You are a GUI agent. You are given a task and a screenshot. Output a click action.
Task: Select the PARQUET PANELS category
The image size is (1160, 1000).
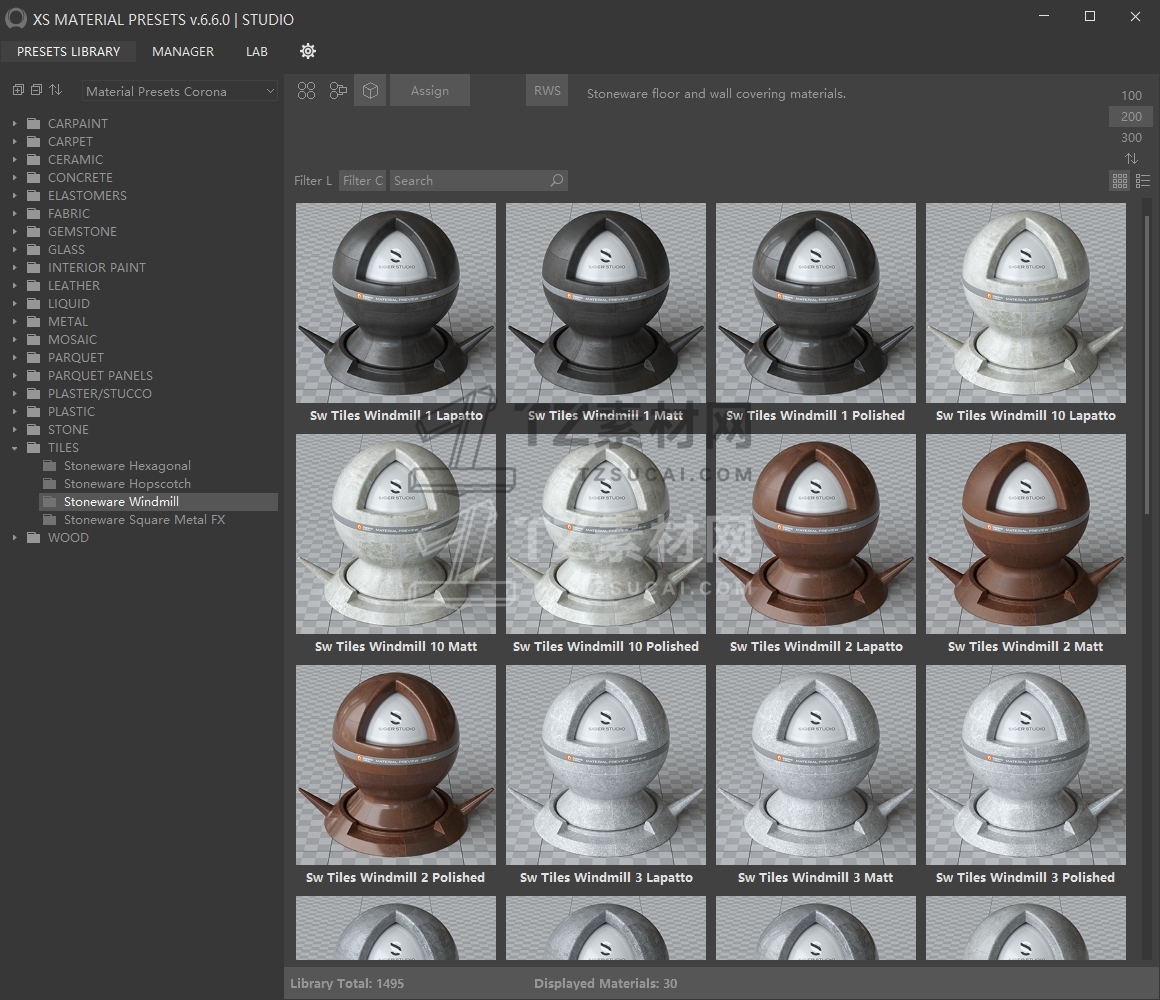[x=100, y=376]
